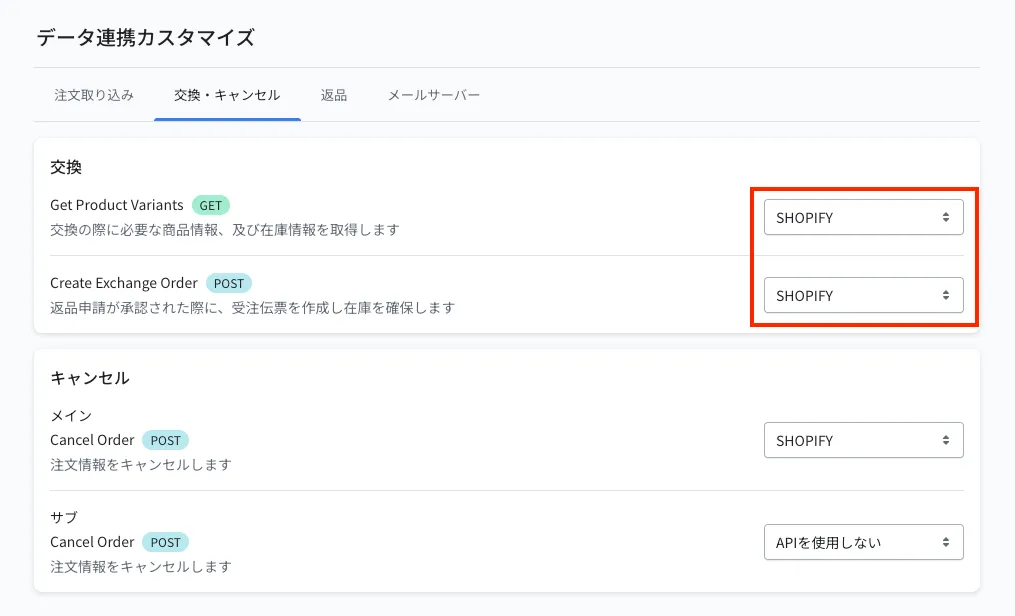The width and height of the screenshot is (1015, 616).
Task: Click the サブ label
Action: click(64, 518)
